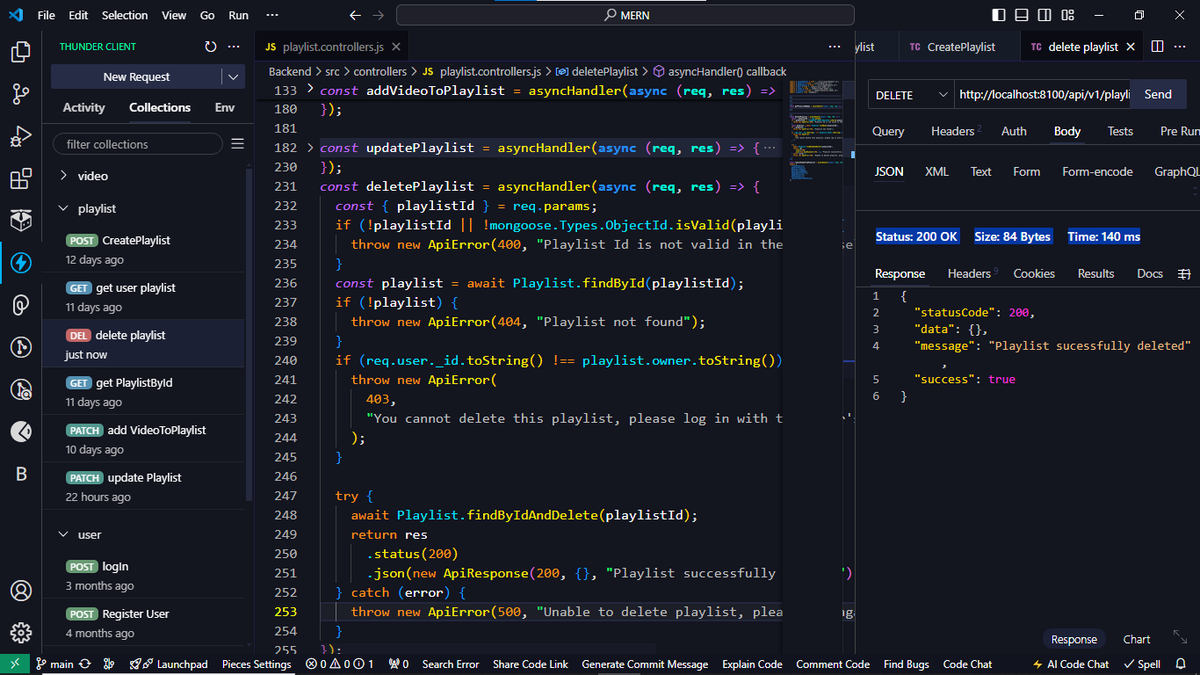Click the expand response arrows icon near Chart
The image size is (1200, 675).
[x=1180, y=637]
